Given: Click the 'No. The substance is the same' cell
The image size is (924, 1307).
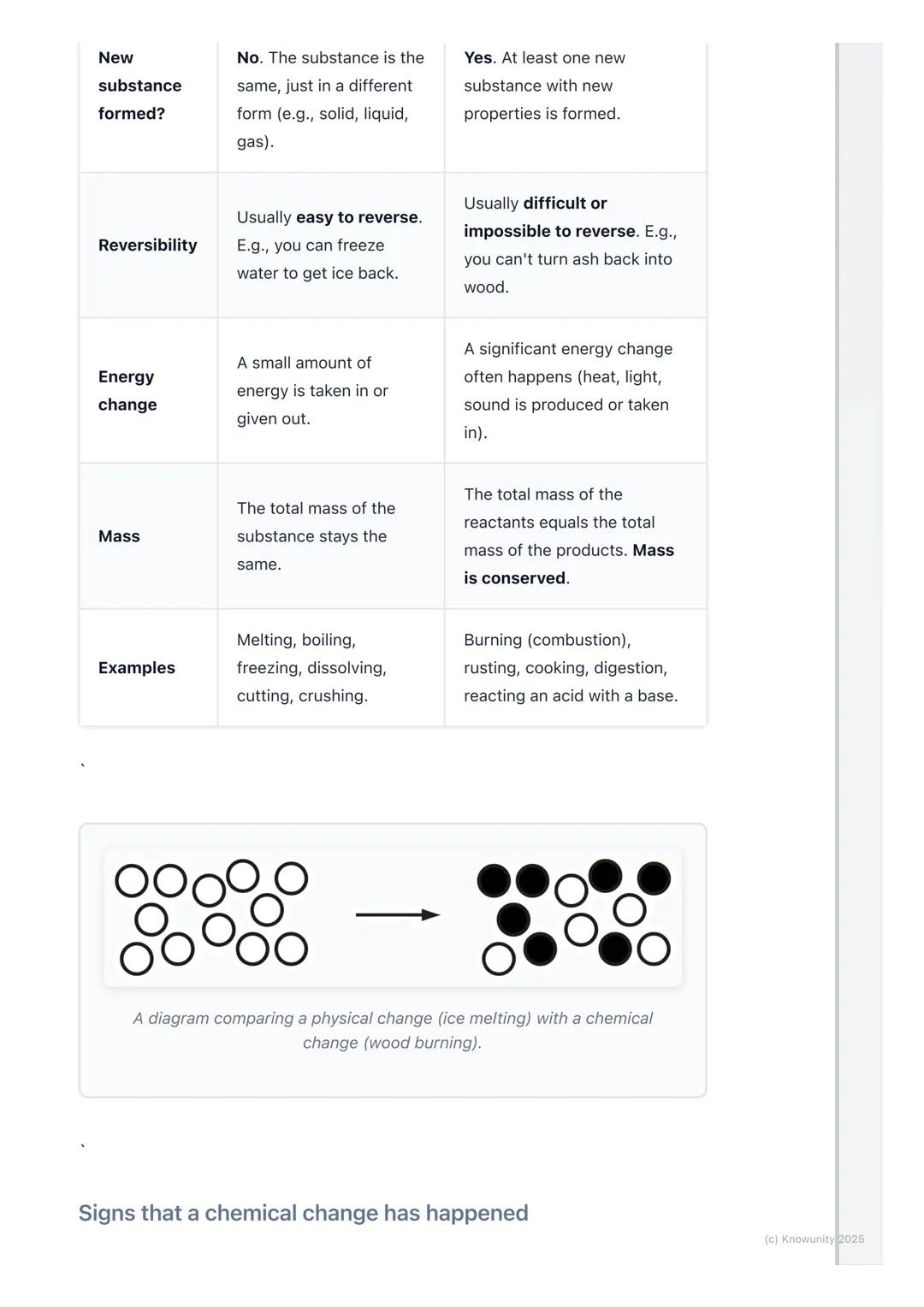Looking at the screenshot, I should point(330,99).
